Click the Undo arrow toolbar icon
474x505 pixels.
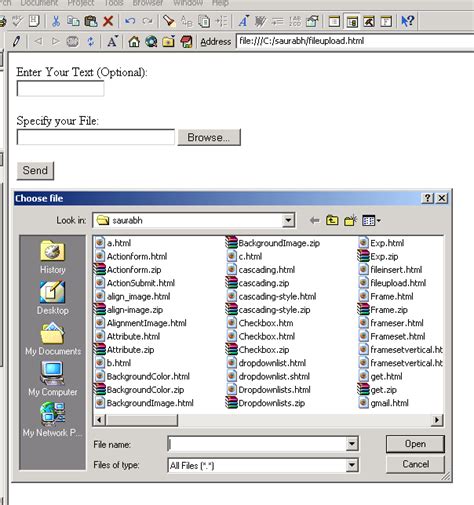pos(130,21)
